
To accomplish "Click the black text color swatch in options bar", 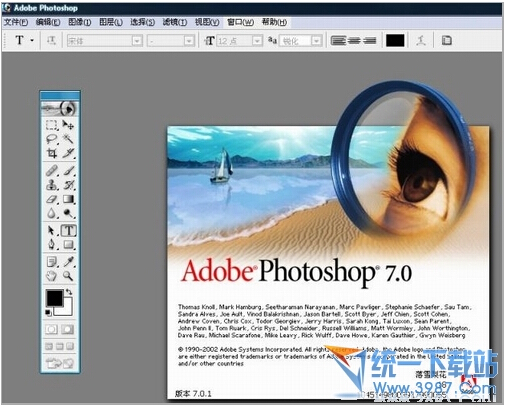I will 395,41.
